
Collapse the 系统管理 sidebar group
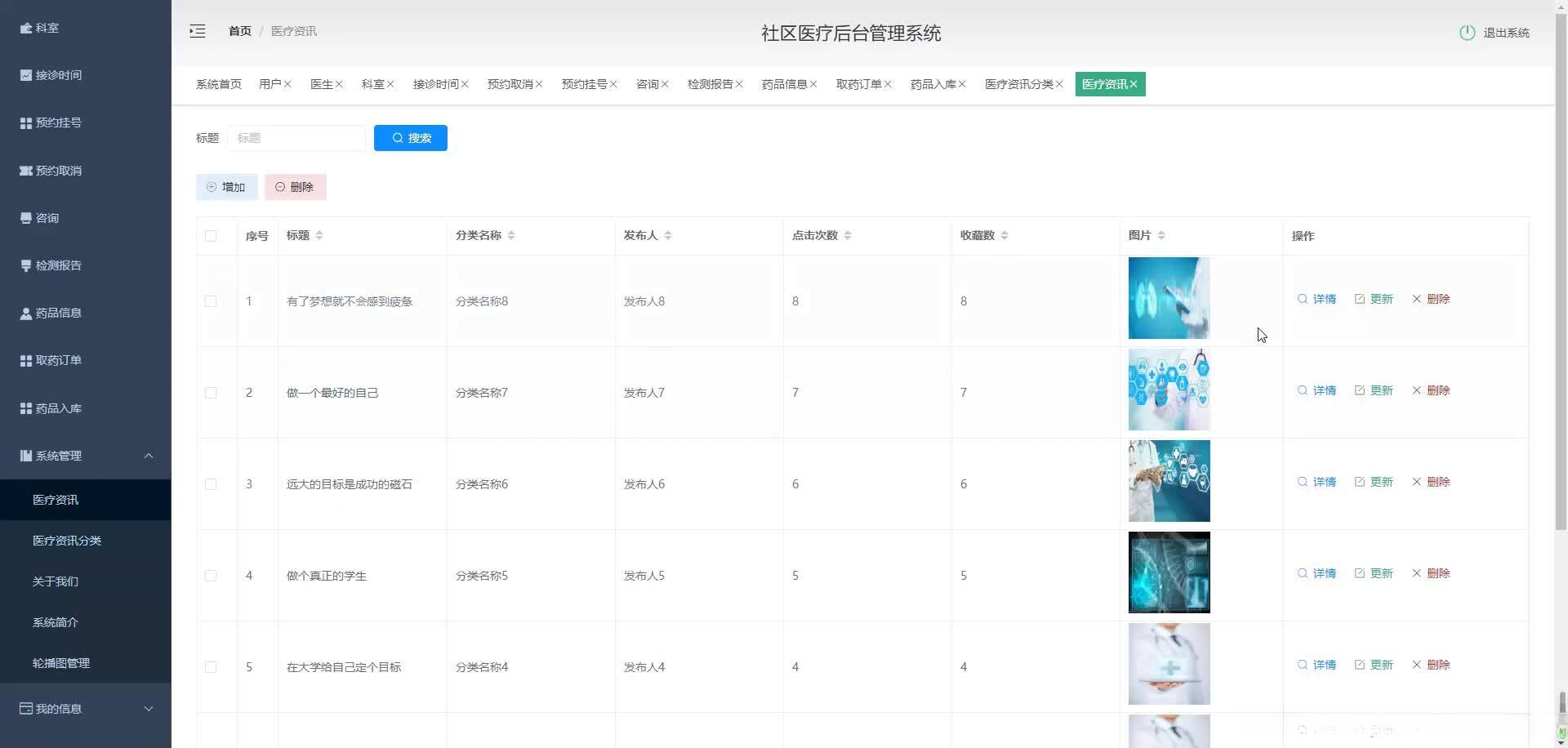coord(149,456)
